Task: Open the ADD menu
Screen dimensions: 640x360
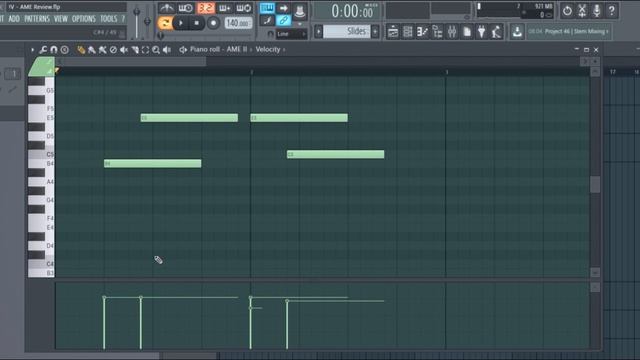Action: (14, 19)
